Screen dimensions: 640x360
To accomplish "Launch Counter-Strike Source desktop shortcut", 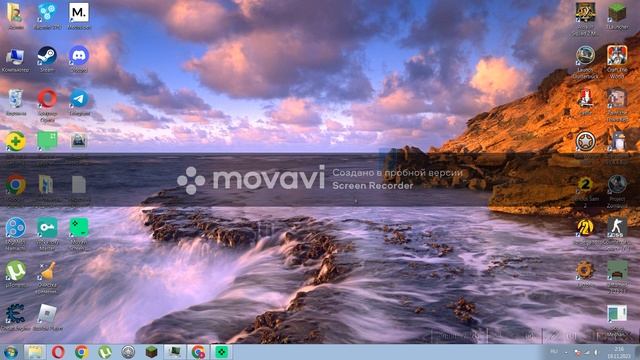I will coord(617,228).
